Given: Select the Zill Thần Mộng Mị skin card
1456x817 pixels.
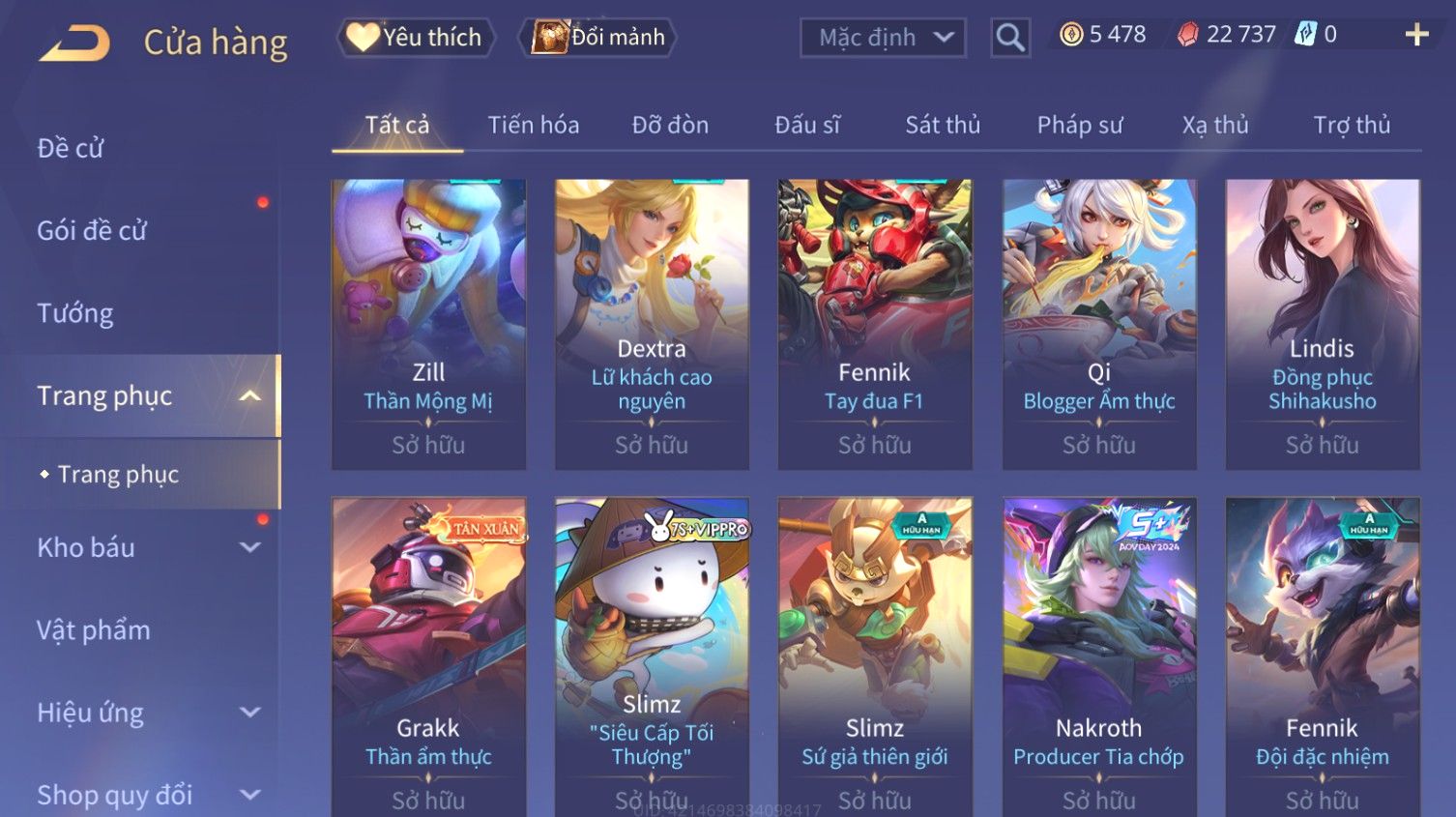Looking at the screenshot, I should click(428, 325).
